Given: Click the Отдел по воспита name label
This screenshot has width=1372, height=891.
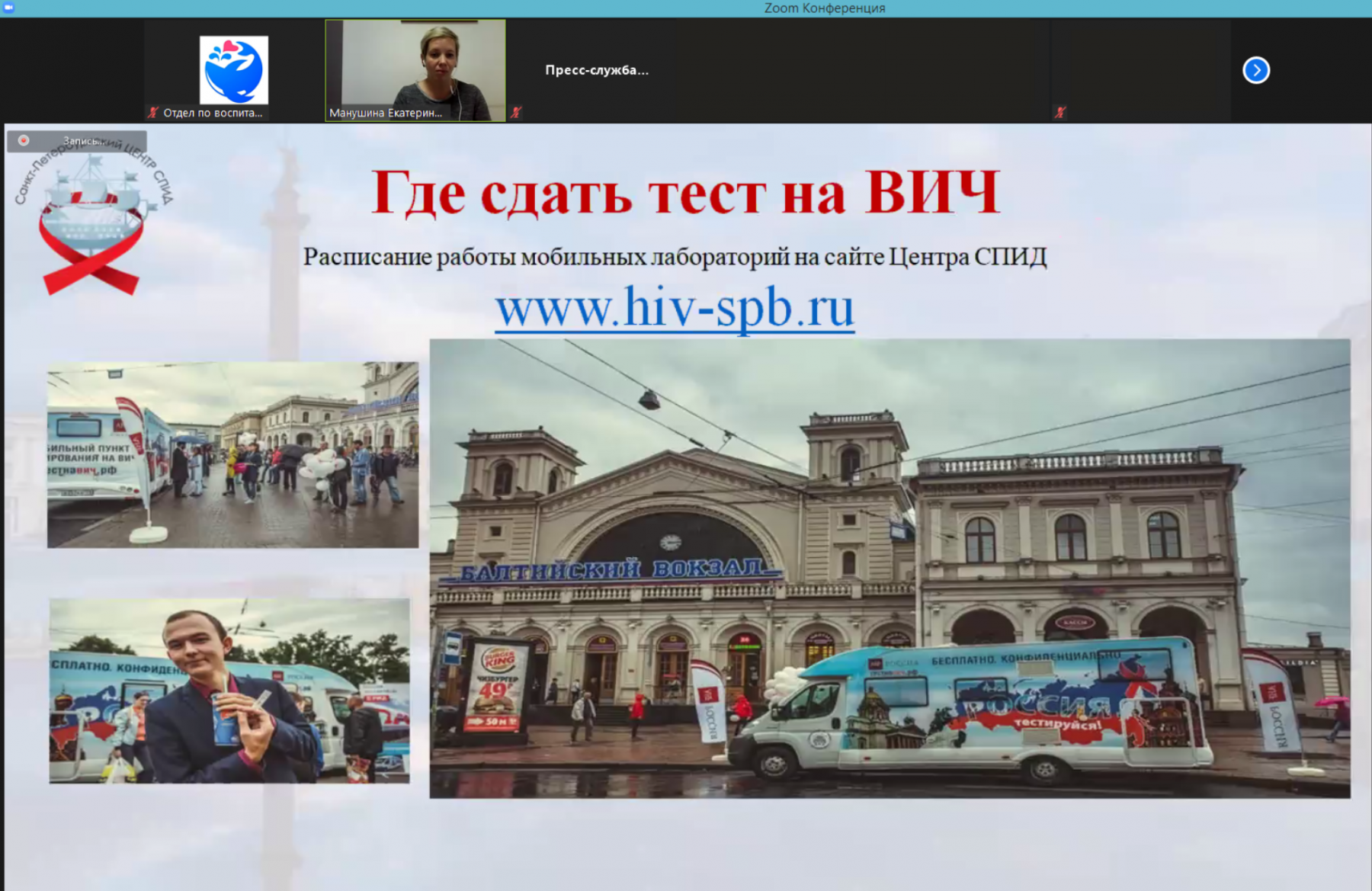Looking at the screenshot, I should coord(213,113).
